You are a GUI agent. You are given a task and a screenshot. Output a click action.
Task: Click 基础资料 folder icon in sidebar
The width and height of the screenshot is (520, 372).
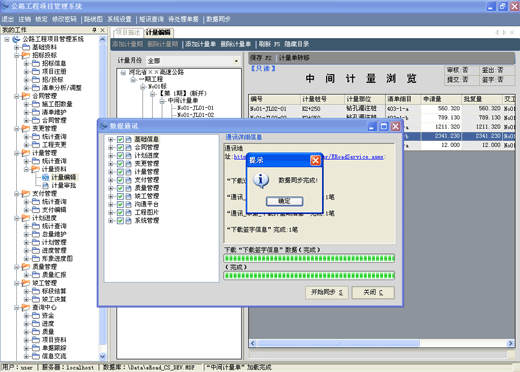[x=26, y=47]
